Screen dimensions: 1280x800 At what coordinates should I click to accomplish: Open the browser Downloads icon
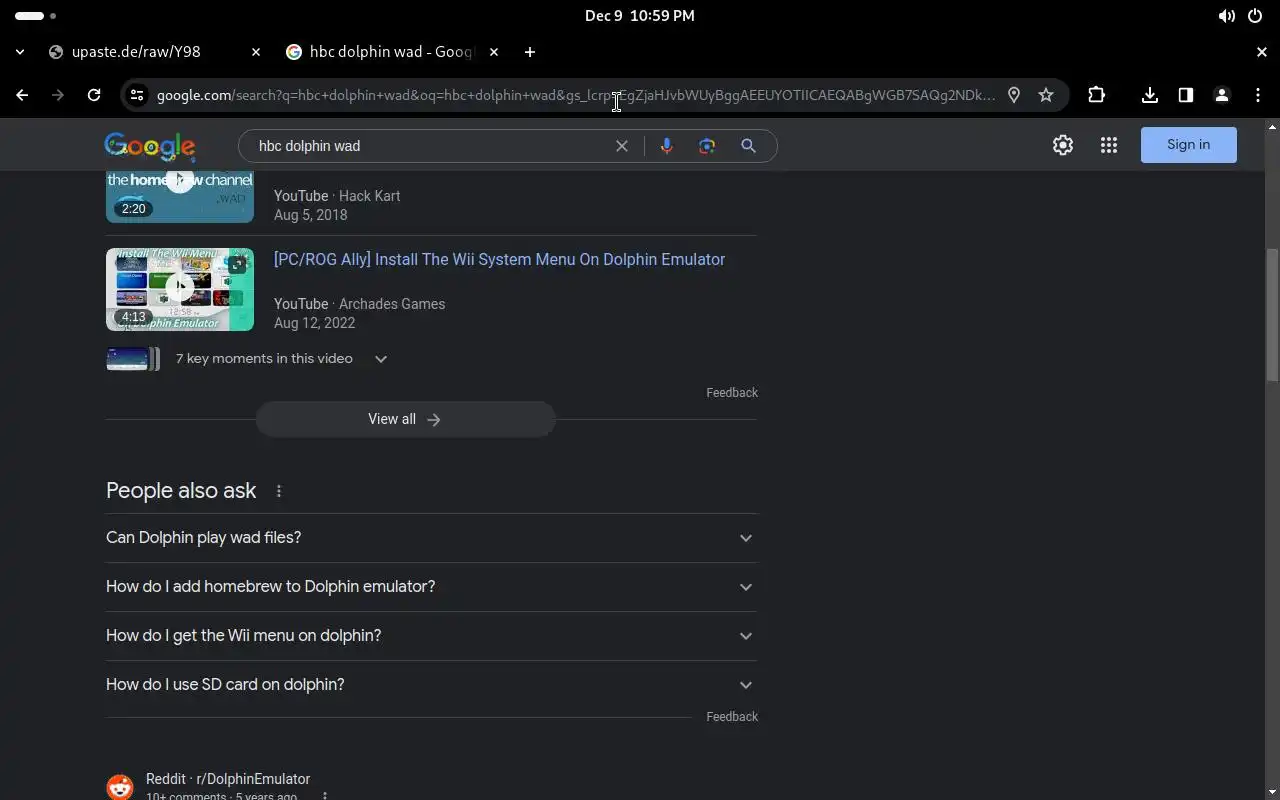pos(1150,95)
